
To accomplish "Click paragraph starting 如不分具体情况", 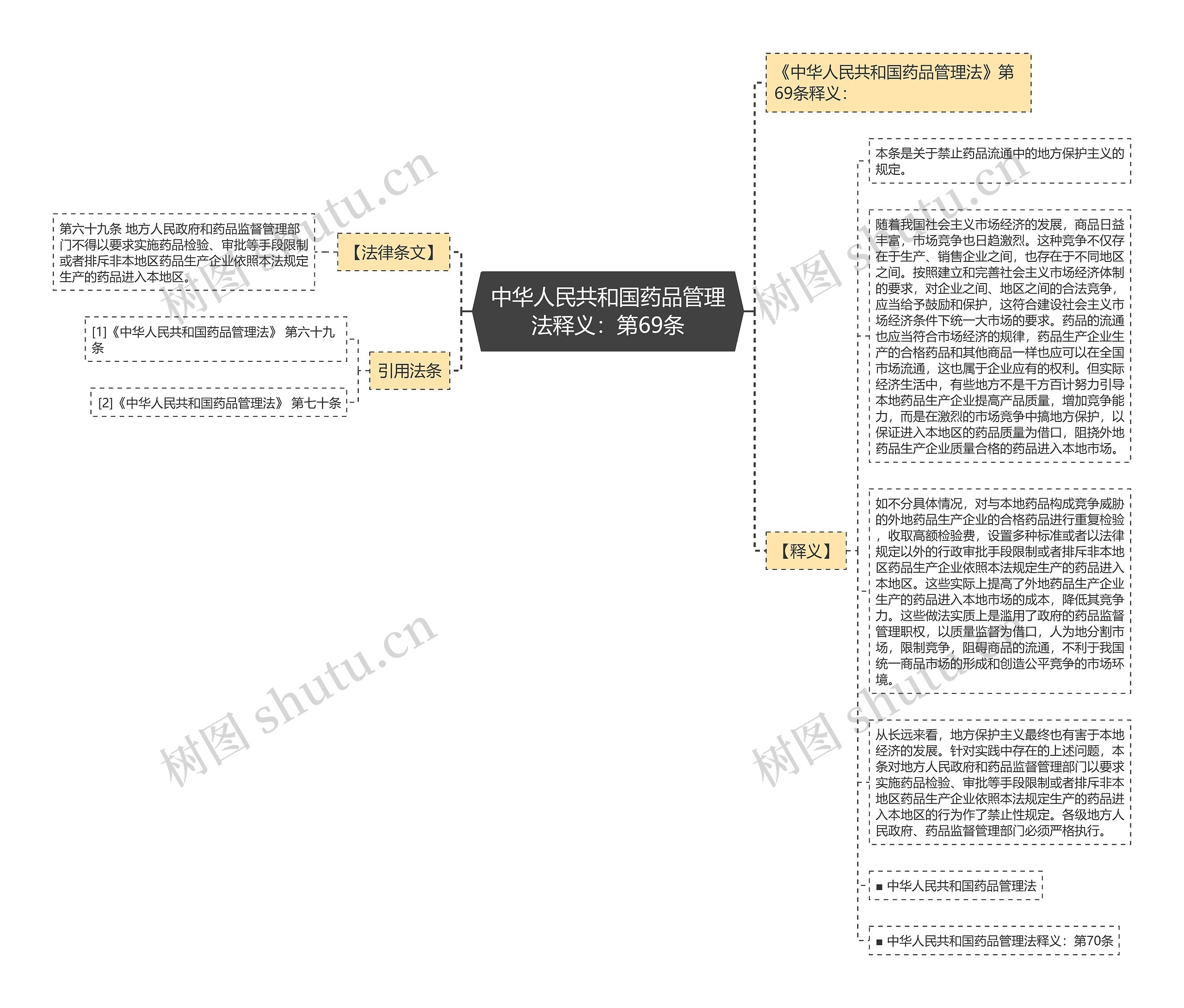I will click(x=999, y=591).
